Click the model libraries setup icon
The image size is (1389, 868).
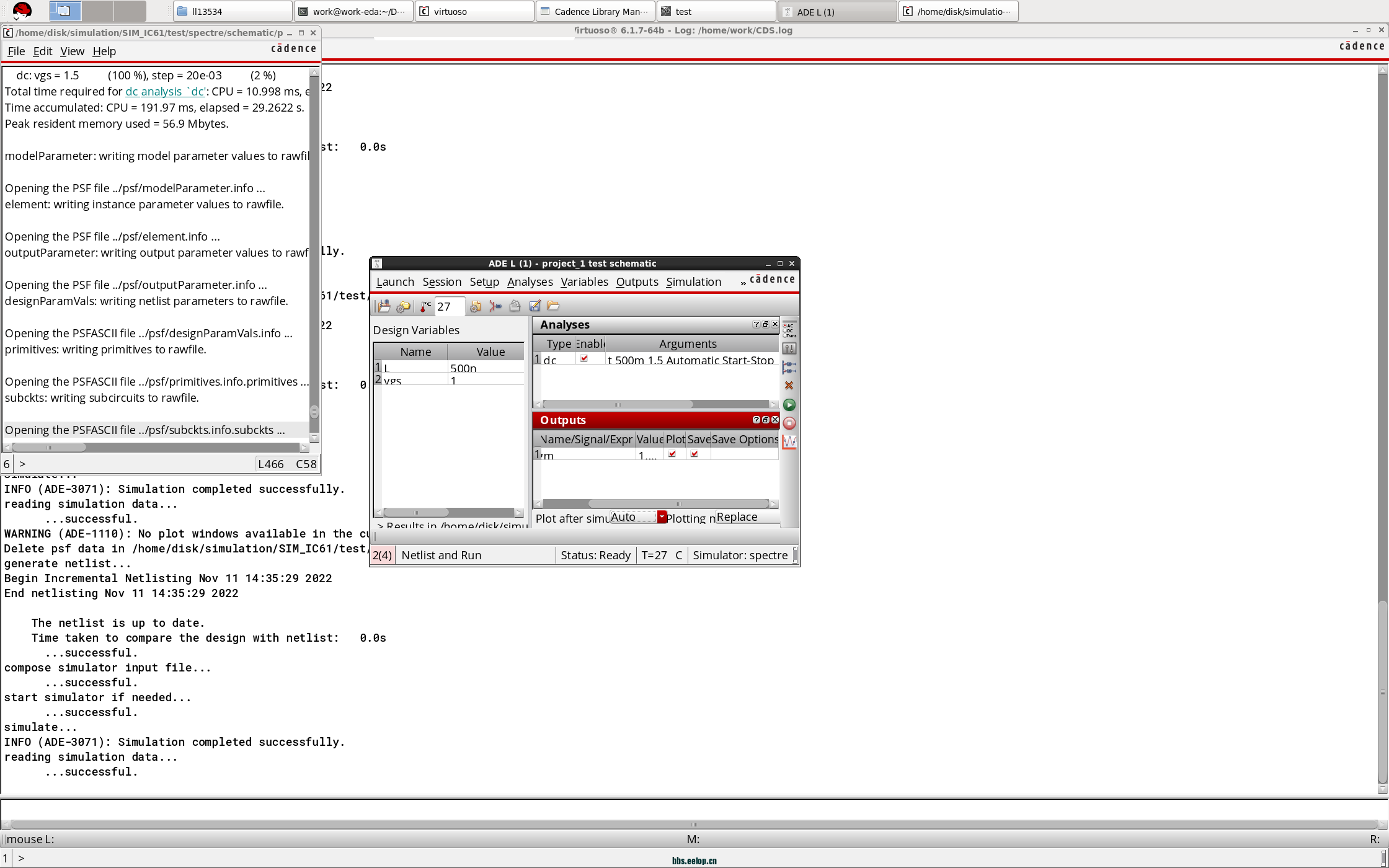point(476,306)
